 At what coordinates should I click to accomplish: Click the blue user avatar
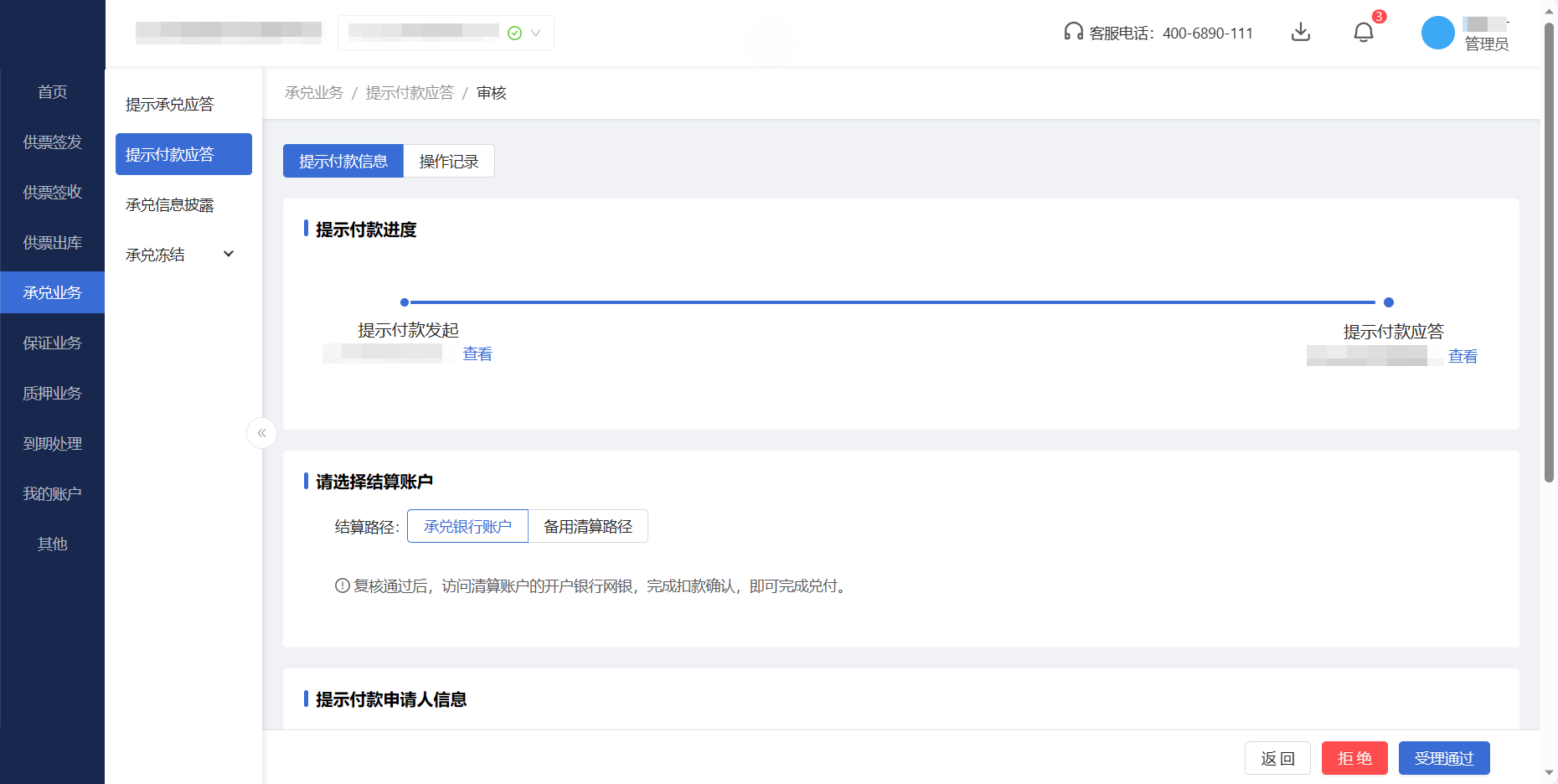coord(1438,33)
